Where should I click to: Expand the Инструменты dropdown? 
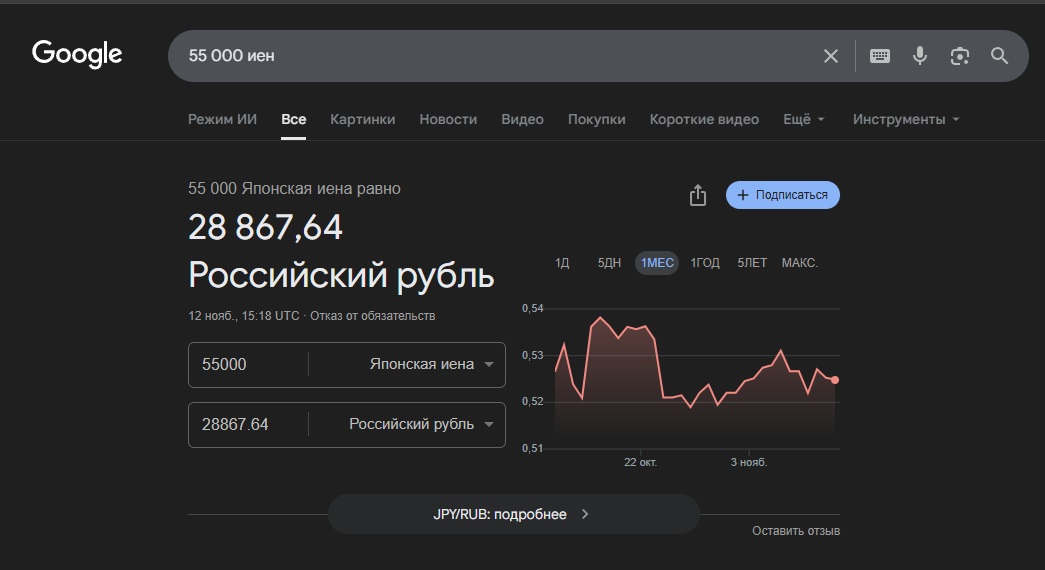tap(906, 119)
